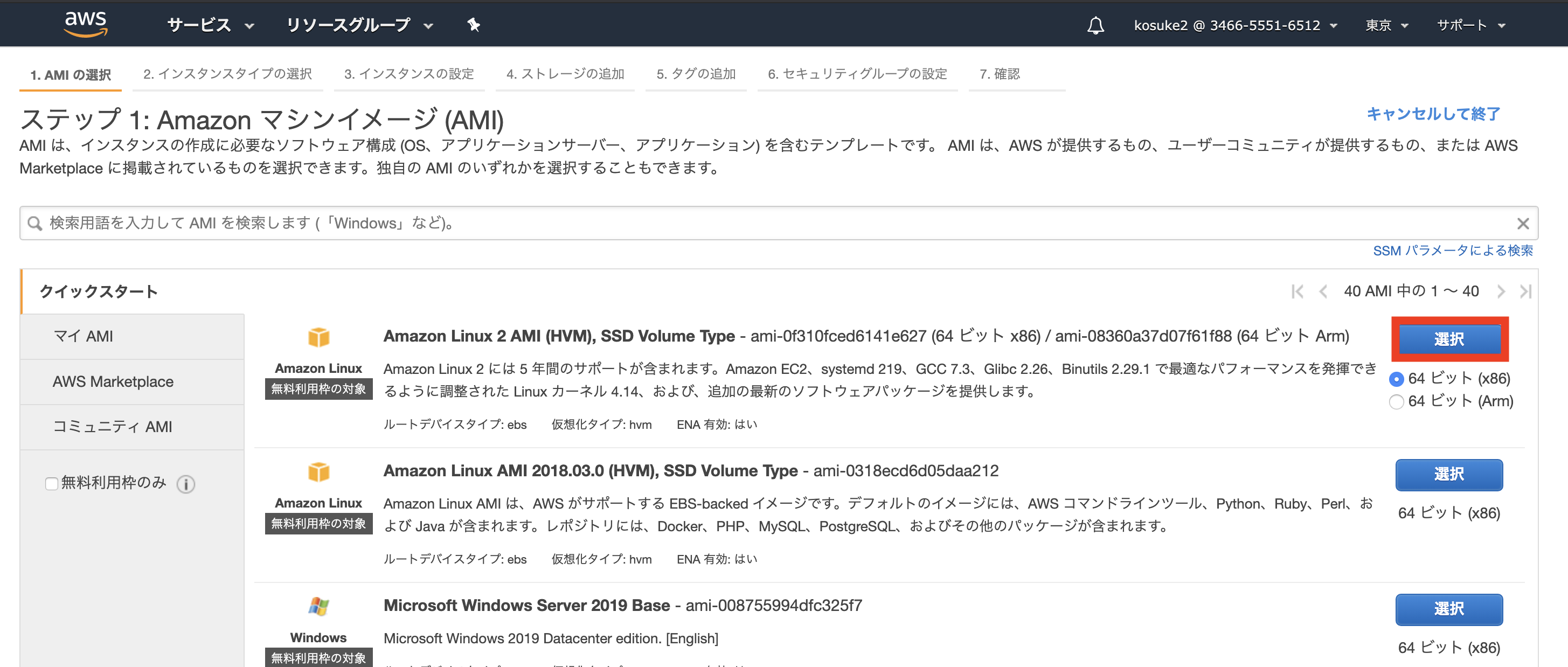Click the Amazon Linux AMI 2018.03.0 box icon

pos(318,471)
